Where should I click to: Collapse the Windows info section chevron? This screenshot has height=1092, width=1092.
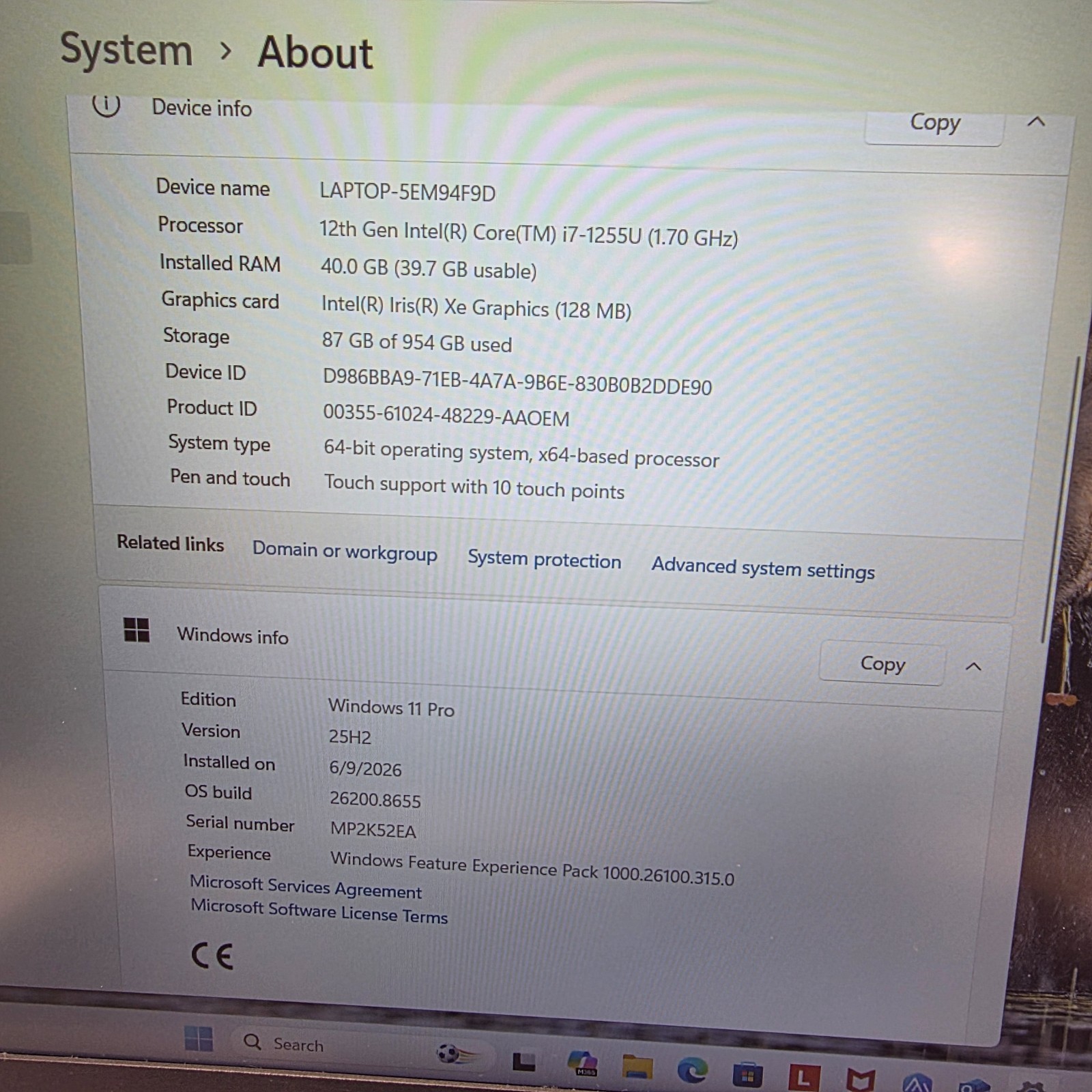click(x=974, y=667)
